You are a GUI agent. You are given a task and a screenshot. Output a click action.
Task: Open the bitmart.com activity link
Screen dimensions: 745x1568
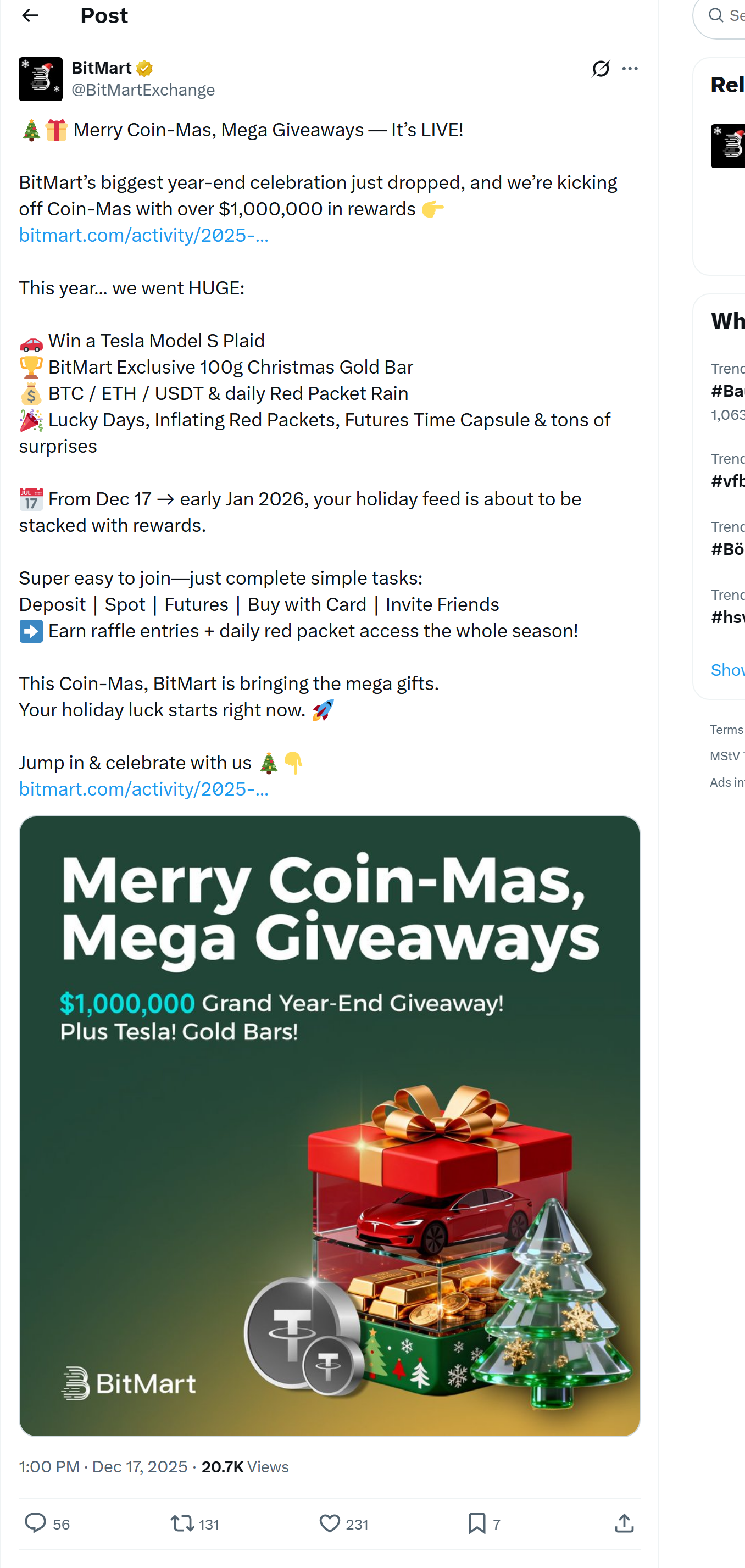[x=143, y=235]
